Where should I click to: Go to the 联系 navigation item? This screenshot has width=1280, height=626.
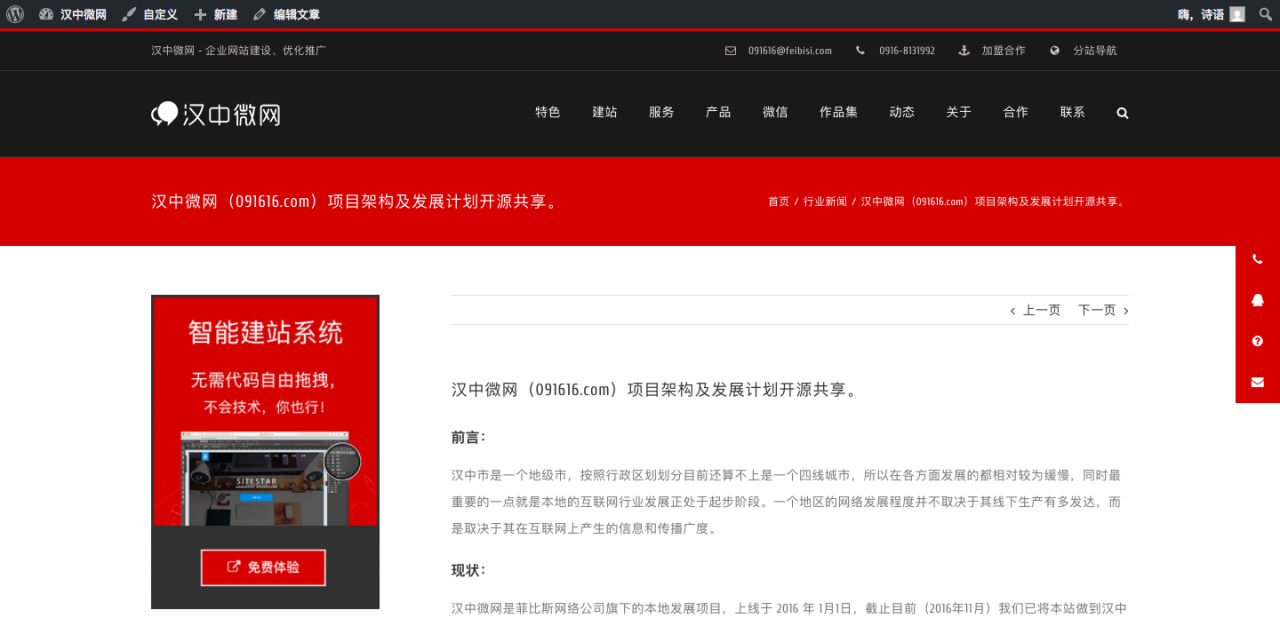(1073, 112)
